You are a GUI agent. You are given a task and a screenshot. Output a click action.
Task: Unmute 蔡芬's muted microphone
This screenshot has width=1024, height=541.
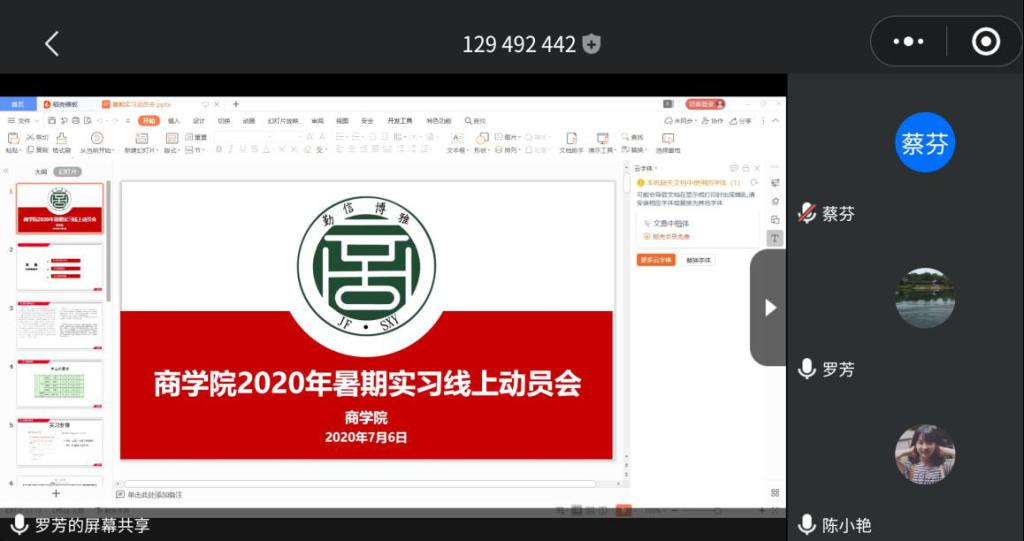click(807, 213)
